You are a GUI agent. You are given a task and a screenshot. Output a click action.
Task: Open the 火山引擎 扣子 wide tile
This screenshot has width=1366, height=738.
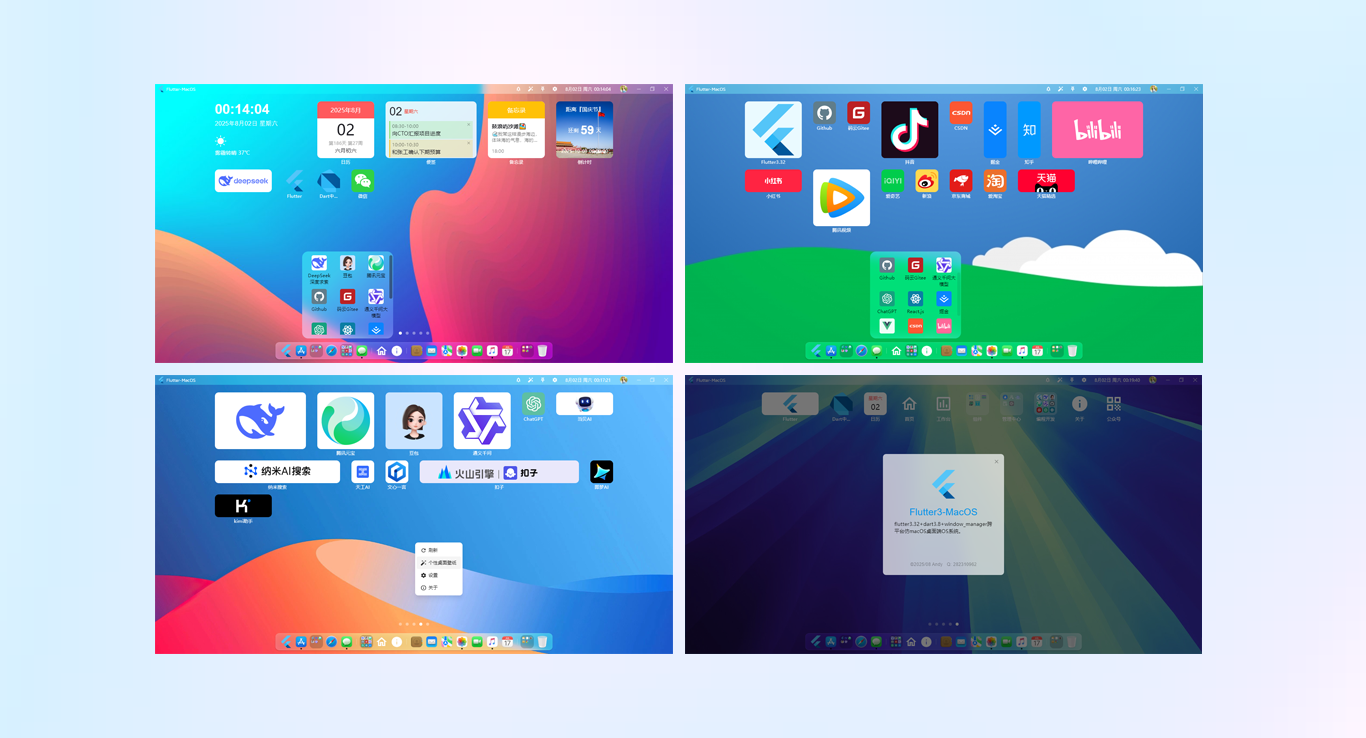[499, 472]
